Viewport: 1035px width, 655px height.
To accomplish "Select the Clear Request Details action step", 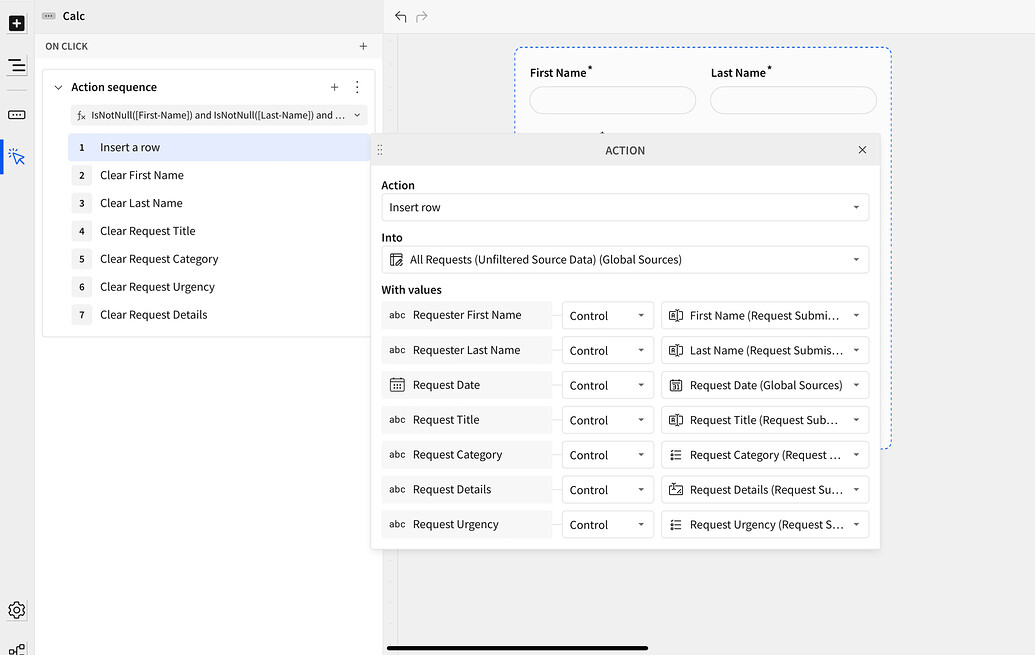I will point(153,314).
